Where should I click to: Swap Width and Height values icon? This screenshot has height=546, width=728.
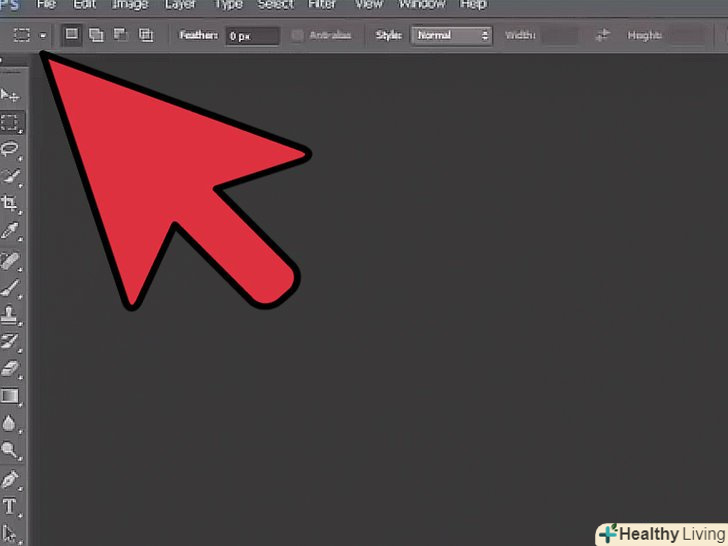[x=602, y=35]
